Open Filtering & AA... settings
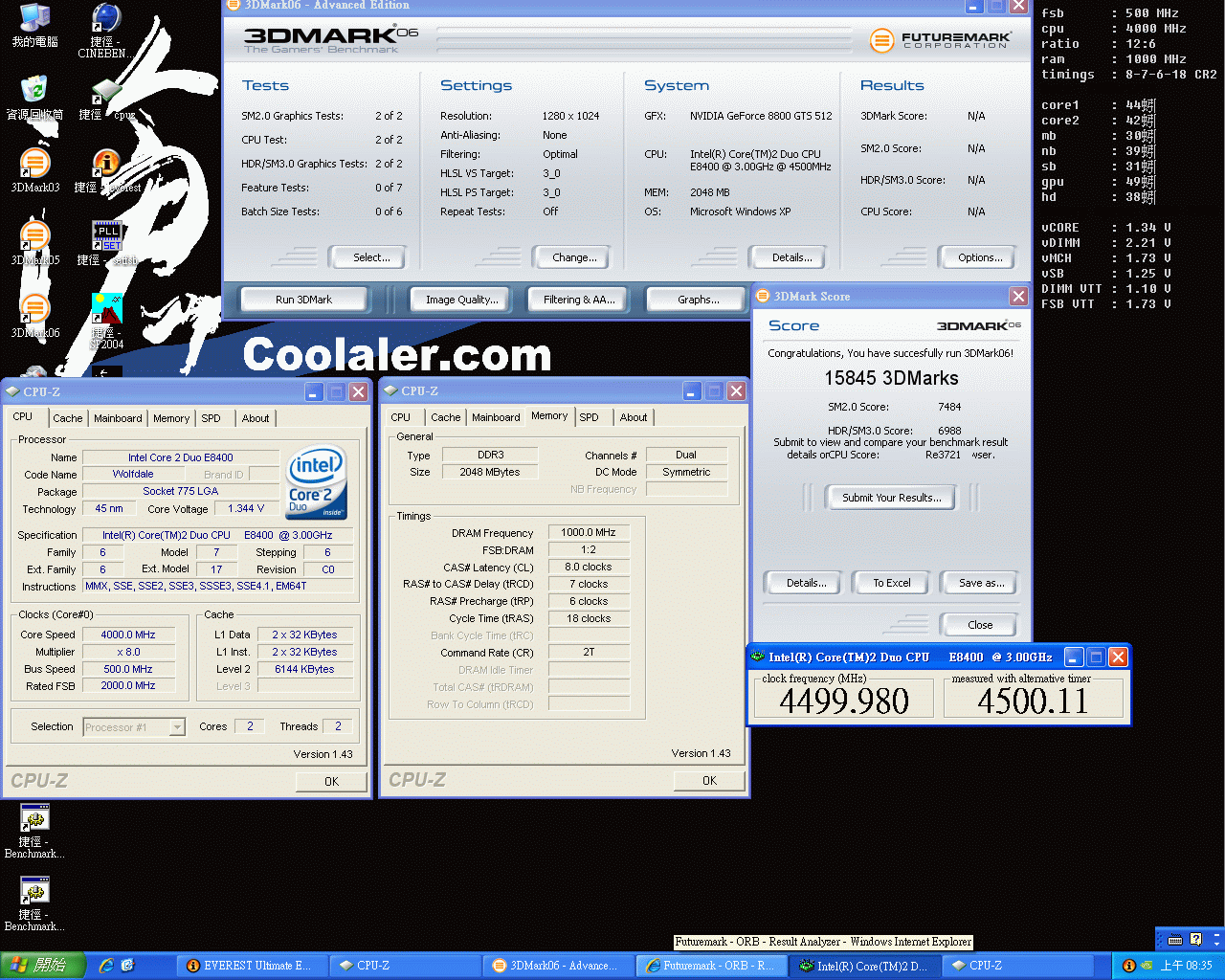The image size is (1225, 980). click(579, 300)
